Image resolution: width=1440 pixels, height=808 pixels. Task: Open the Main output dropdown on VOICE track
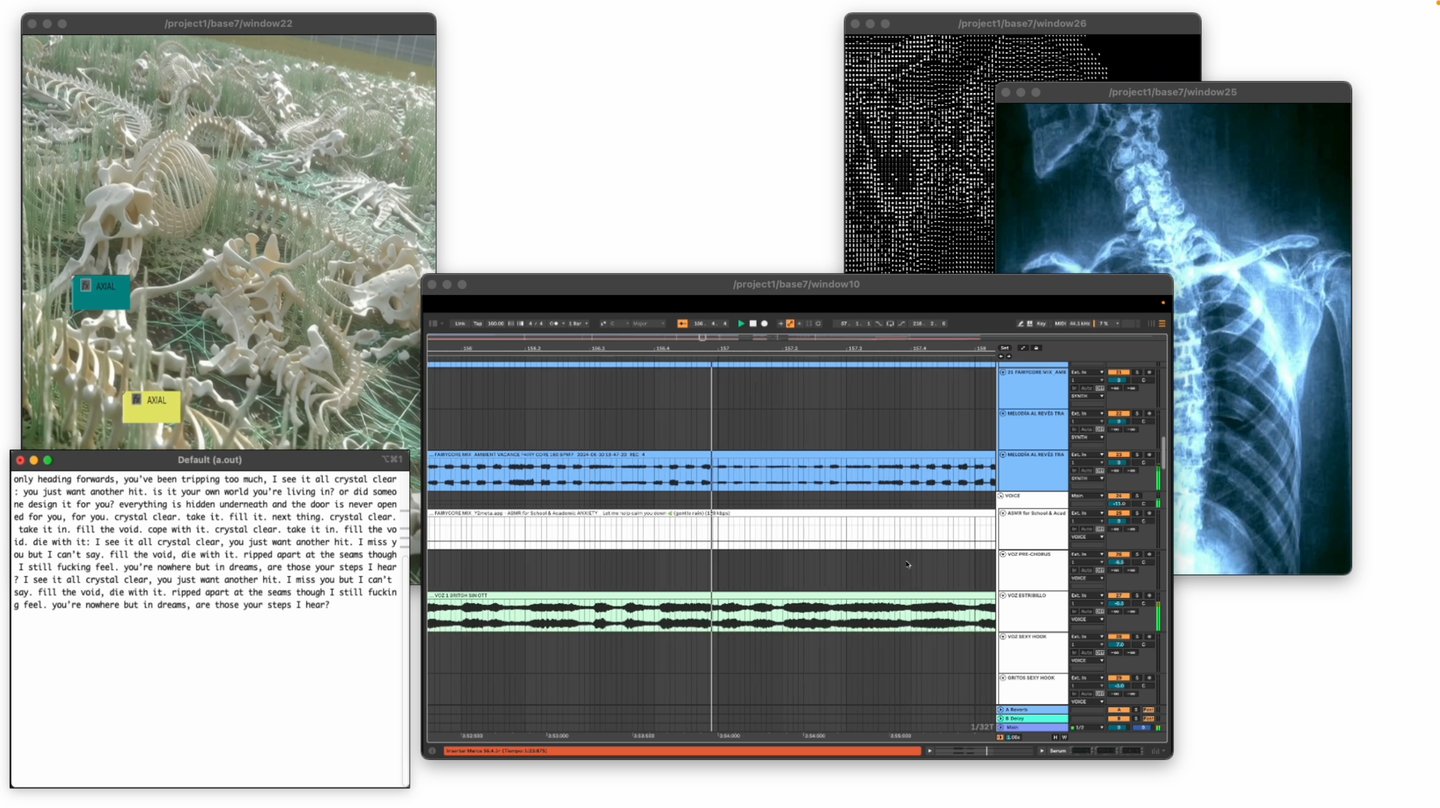click(1087, 496)
